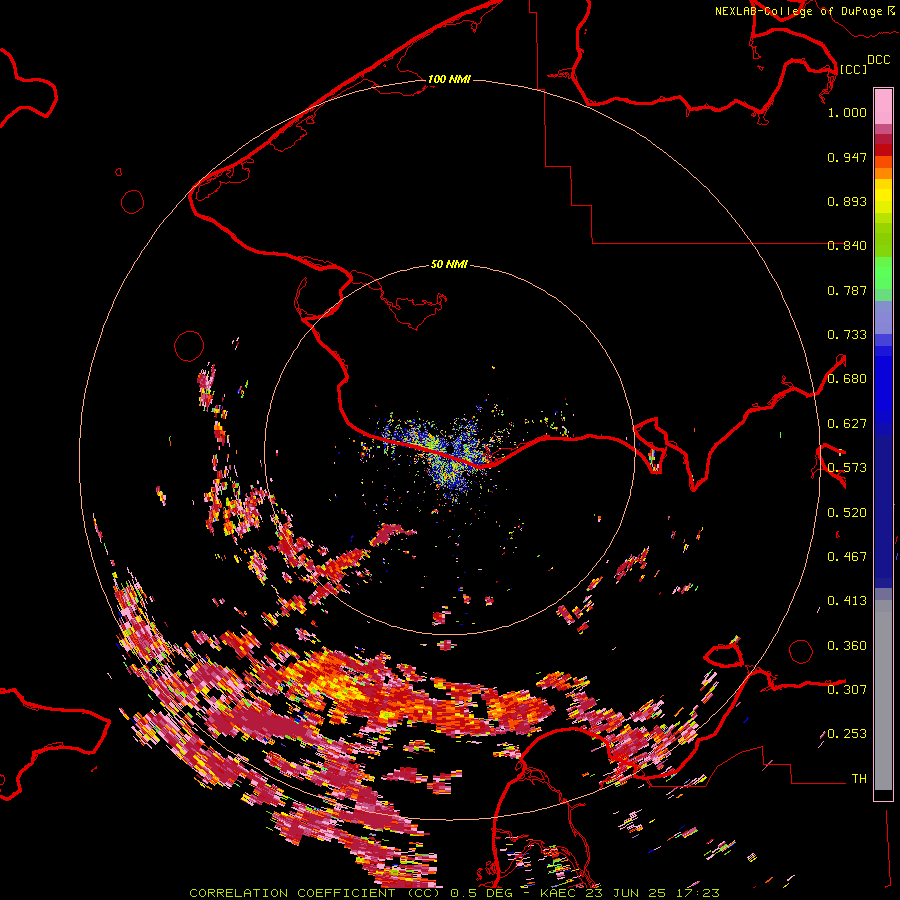Image resolution: width=900 pixels, height=900 pixels.
Task: Click the CORRELATION COEFFICIENT (CC) caption text
Action: (315, 893)
